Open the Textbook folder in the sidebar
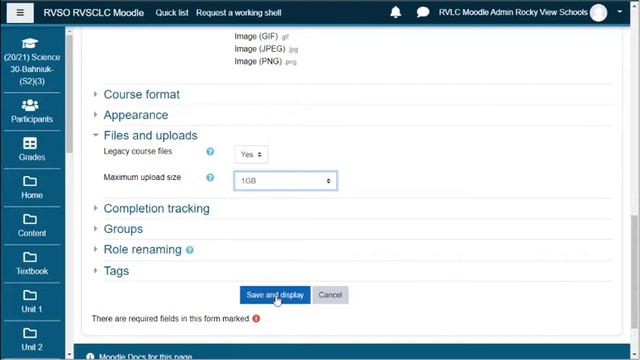 pos(32,263)
